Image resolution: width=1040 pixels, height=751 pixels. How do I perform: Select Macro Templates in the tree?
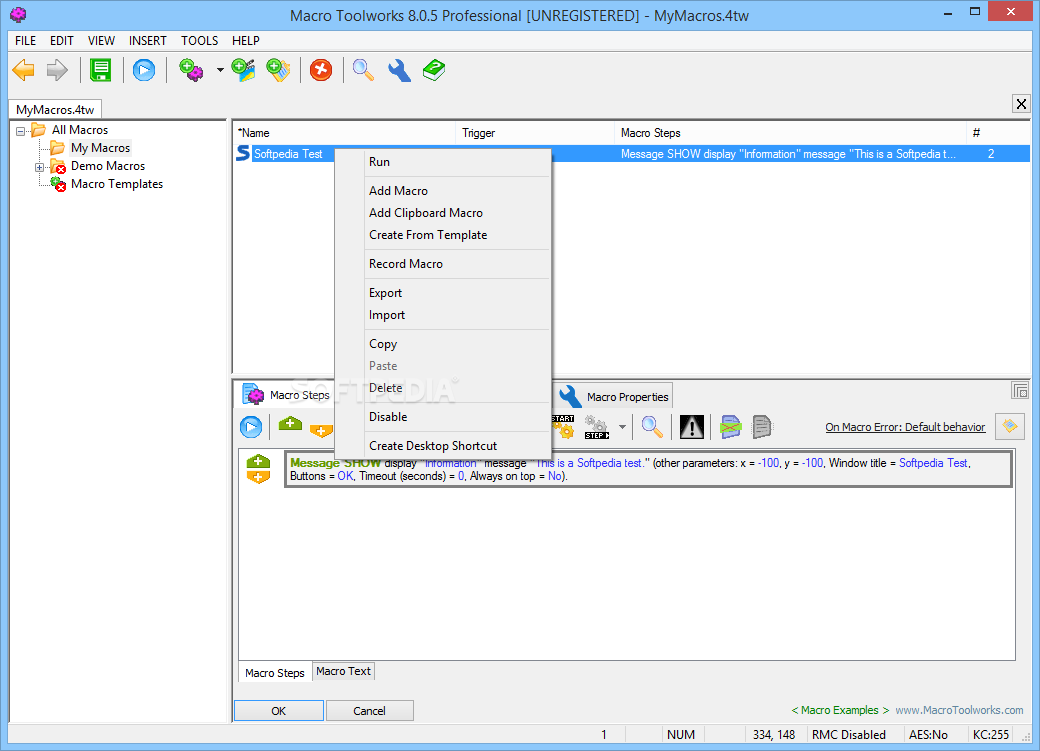click(117, 184)
